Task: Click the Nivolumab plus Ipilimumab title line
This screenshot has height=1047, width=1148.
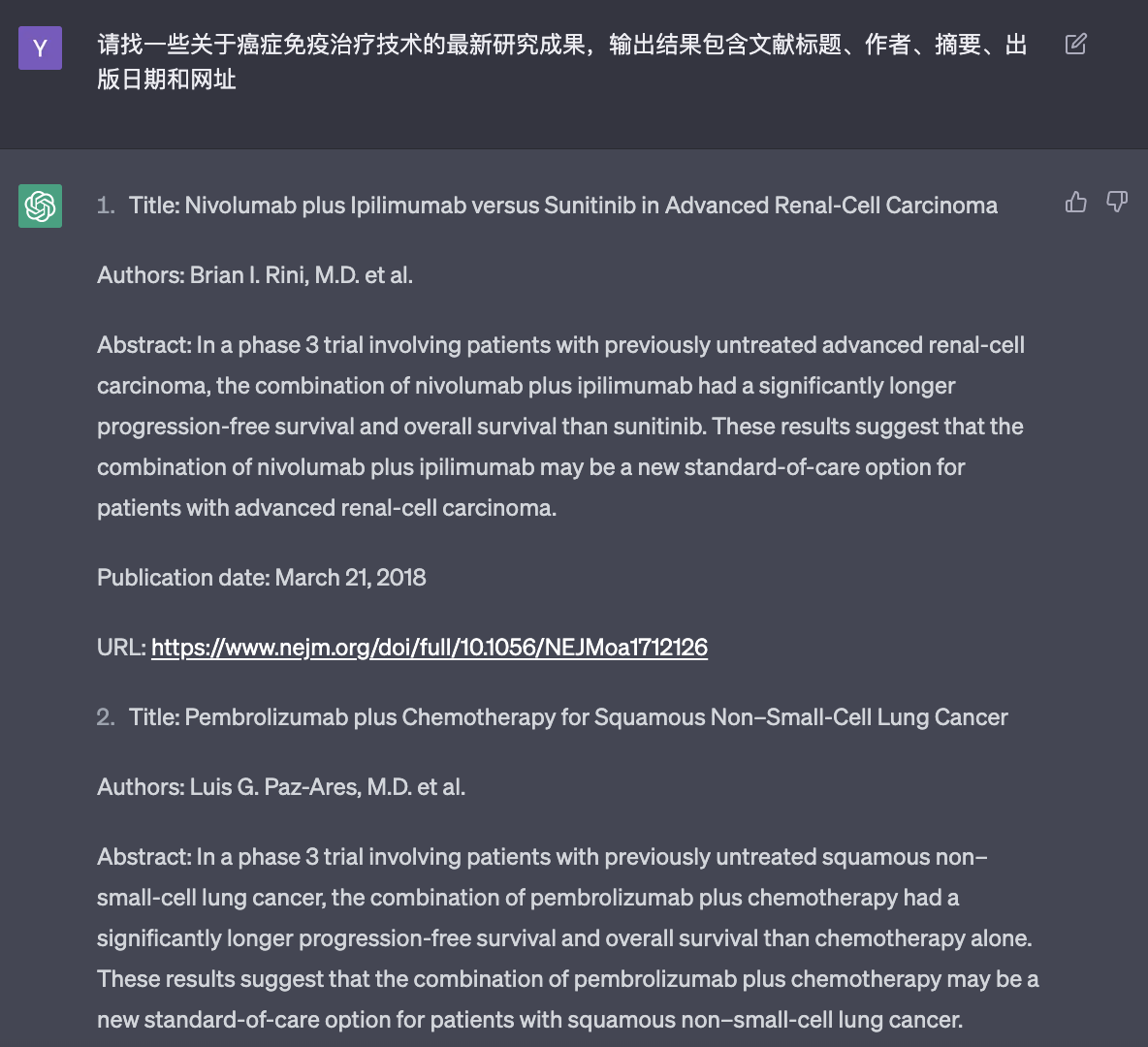Action: [563, 205]
